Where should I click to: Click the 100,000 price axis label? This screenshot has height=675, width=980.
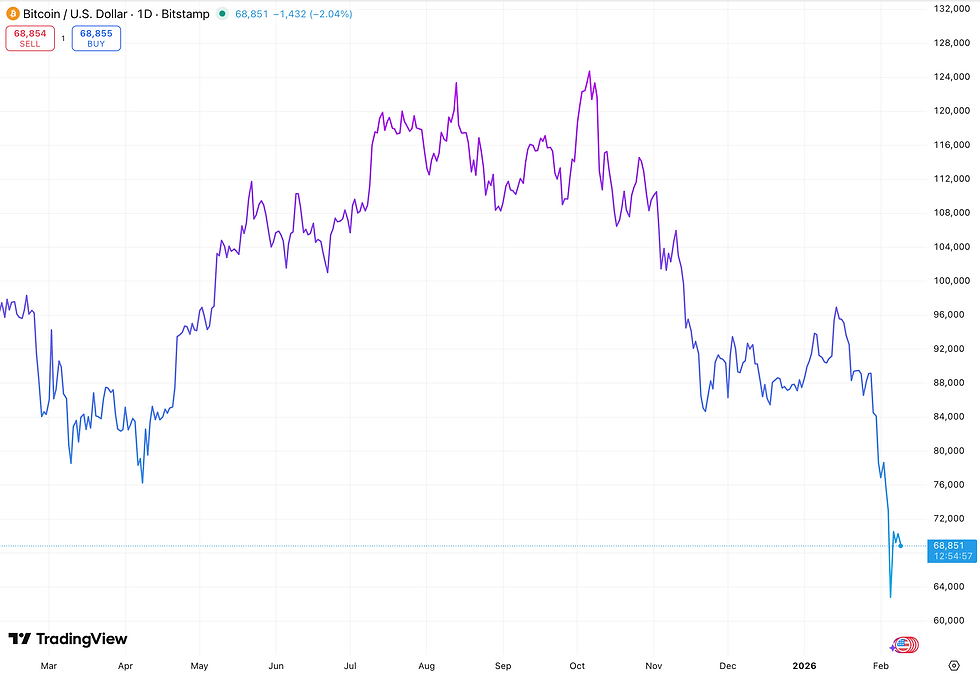tap(951, 281)
